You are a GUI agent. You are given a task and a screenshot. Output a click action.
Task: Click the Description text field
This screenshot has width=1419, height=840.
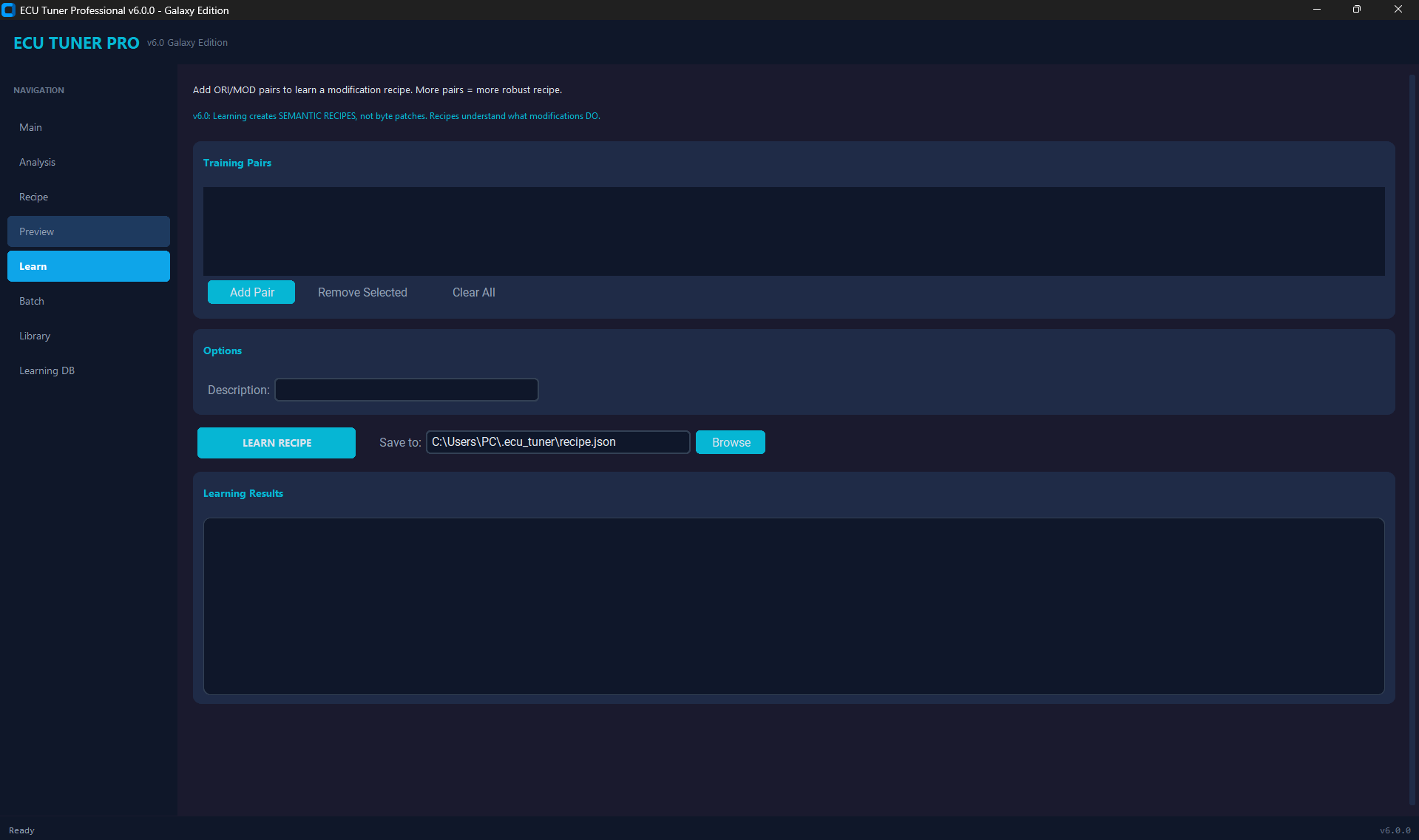406,390
